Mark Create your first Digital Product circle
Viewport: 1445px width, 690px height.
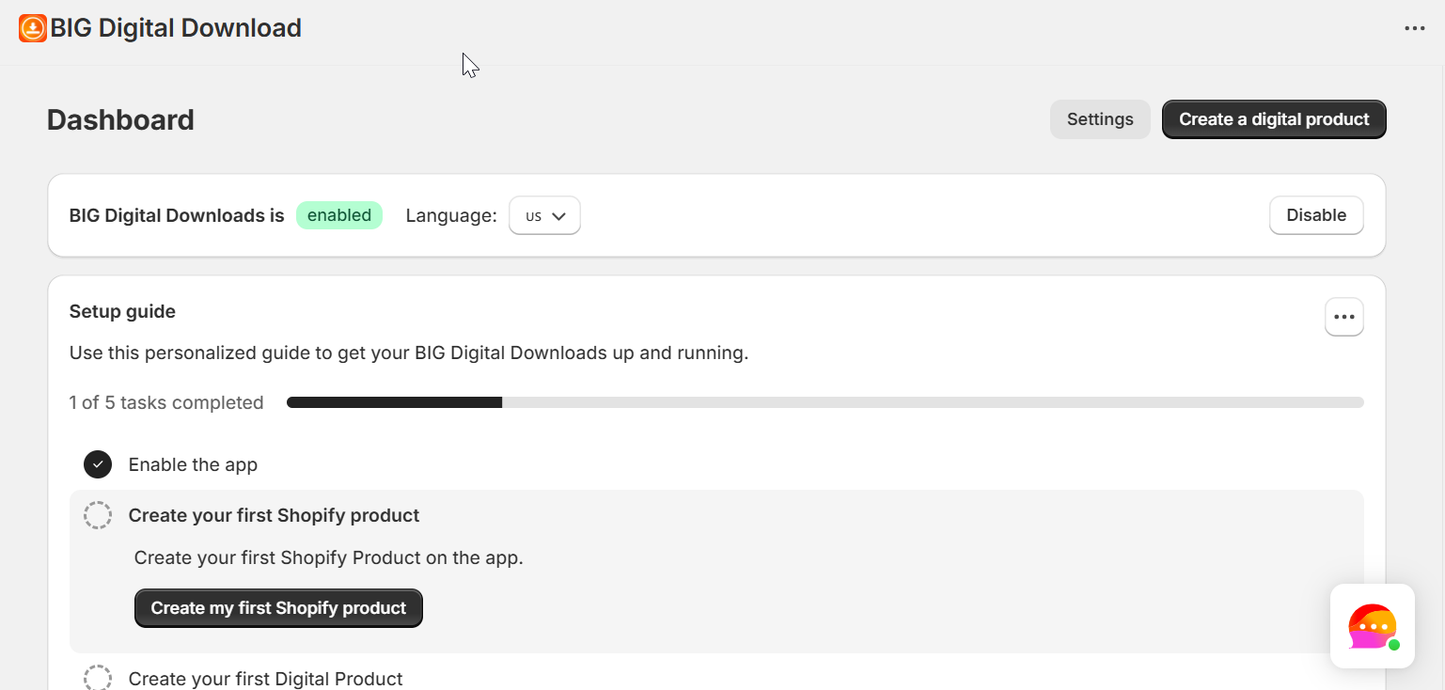[x=97, y=678]
